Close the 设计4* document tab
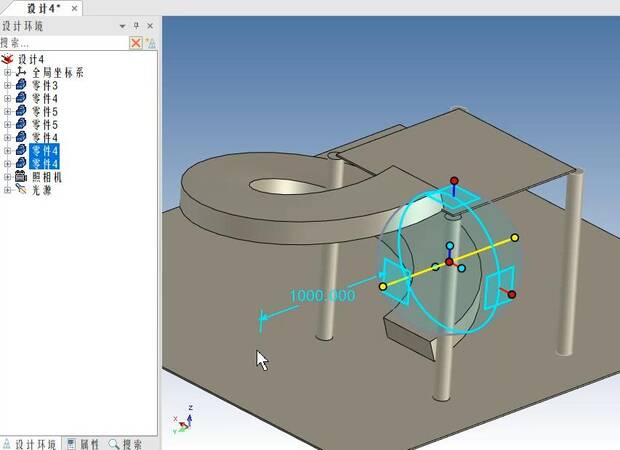This screenshot has height=450, width=620. point(74,8)
